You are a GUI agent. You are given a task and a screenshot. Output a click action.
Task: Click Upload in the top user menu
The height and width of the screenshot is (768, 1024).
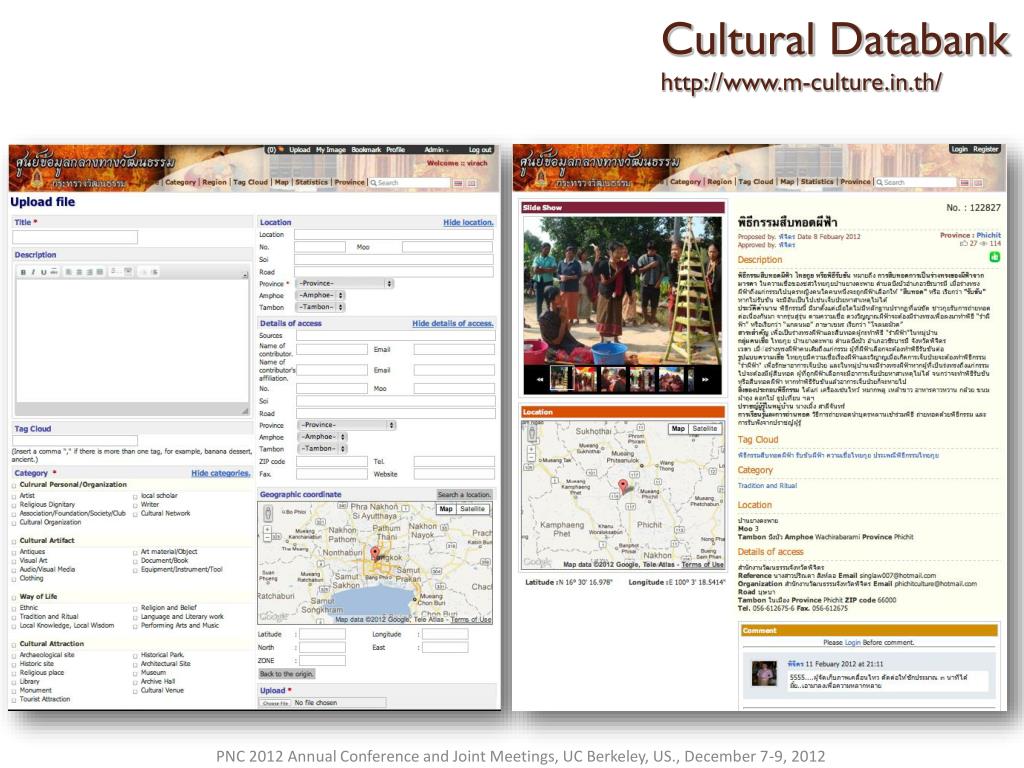click(300, 150)
